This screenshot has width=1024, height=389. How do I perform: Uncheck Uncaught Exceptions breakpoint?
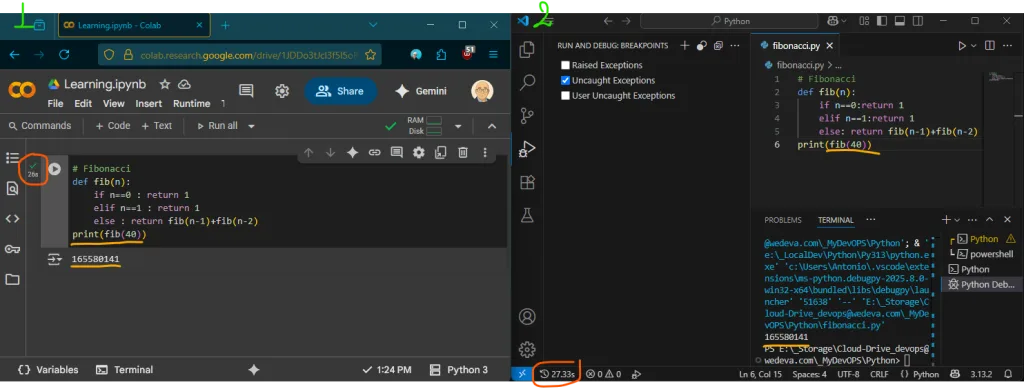566,80
